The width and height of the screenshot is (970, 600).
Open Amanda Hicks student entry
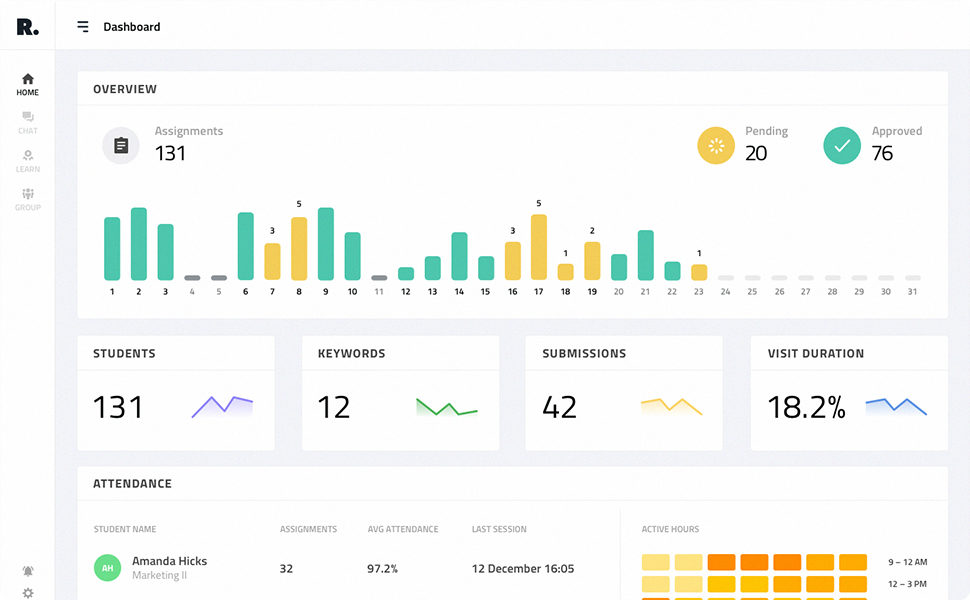pos(169,561)
